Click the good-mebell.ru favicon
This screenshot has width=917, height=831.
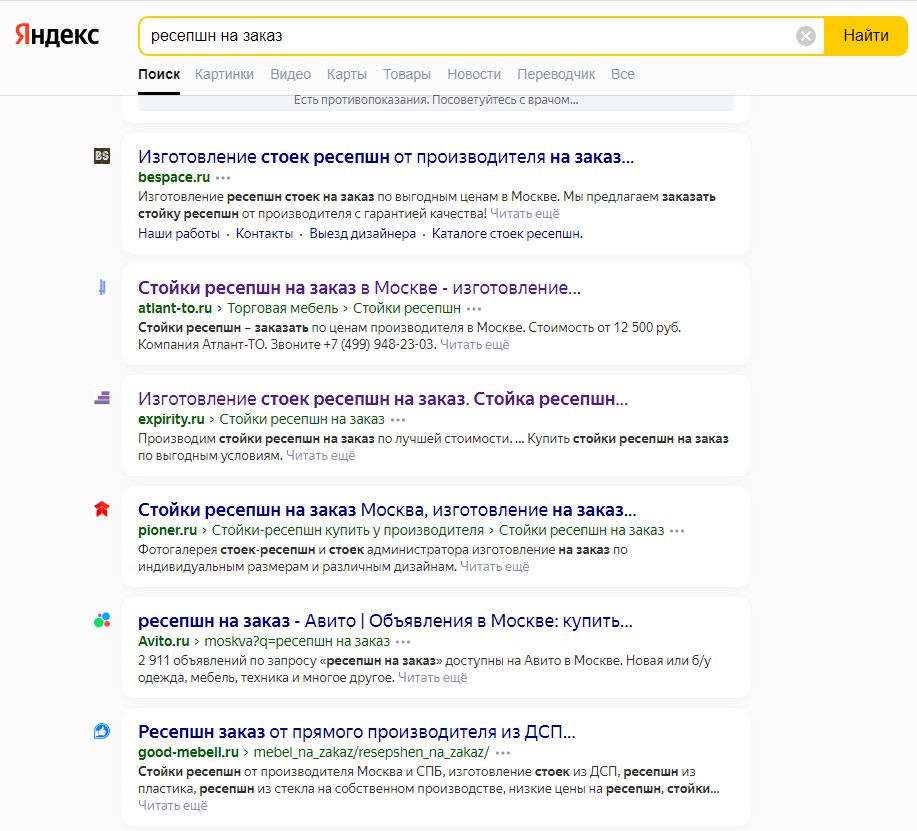102,731
